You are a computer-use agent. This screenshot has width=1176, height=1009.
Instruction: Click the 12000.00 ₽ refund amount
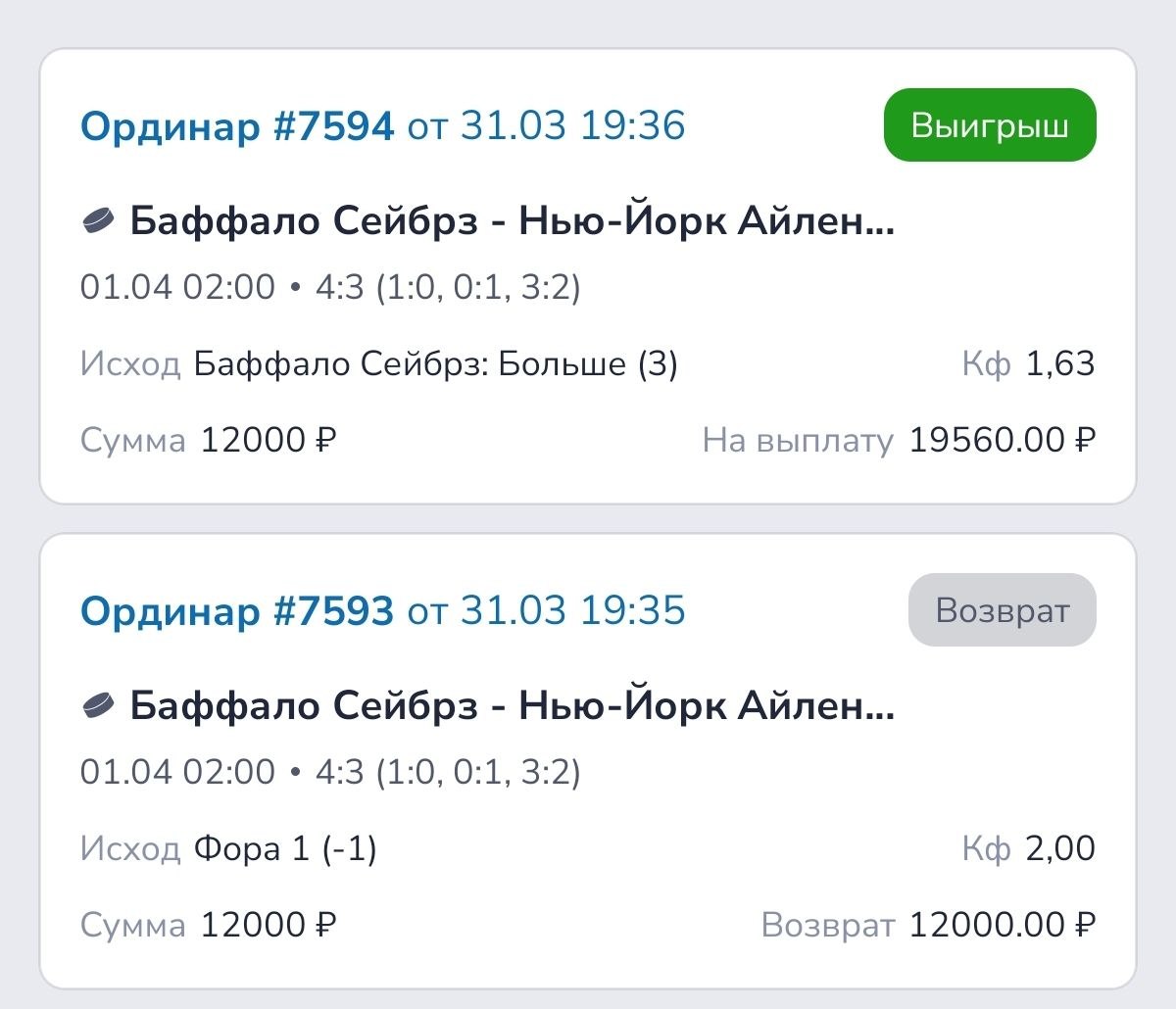click(1002, 925)
